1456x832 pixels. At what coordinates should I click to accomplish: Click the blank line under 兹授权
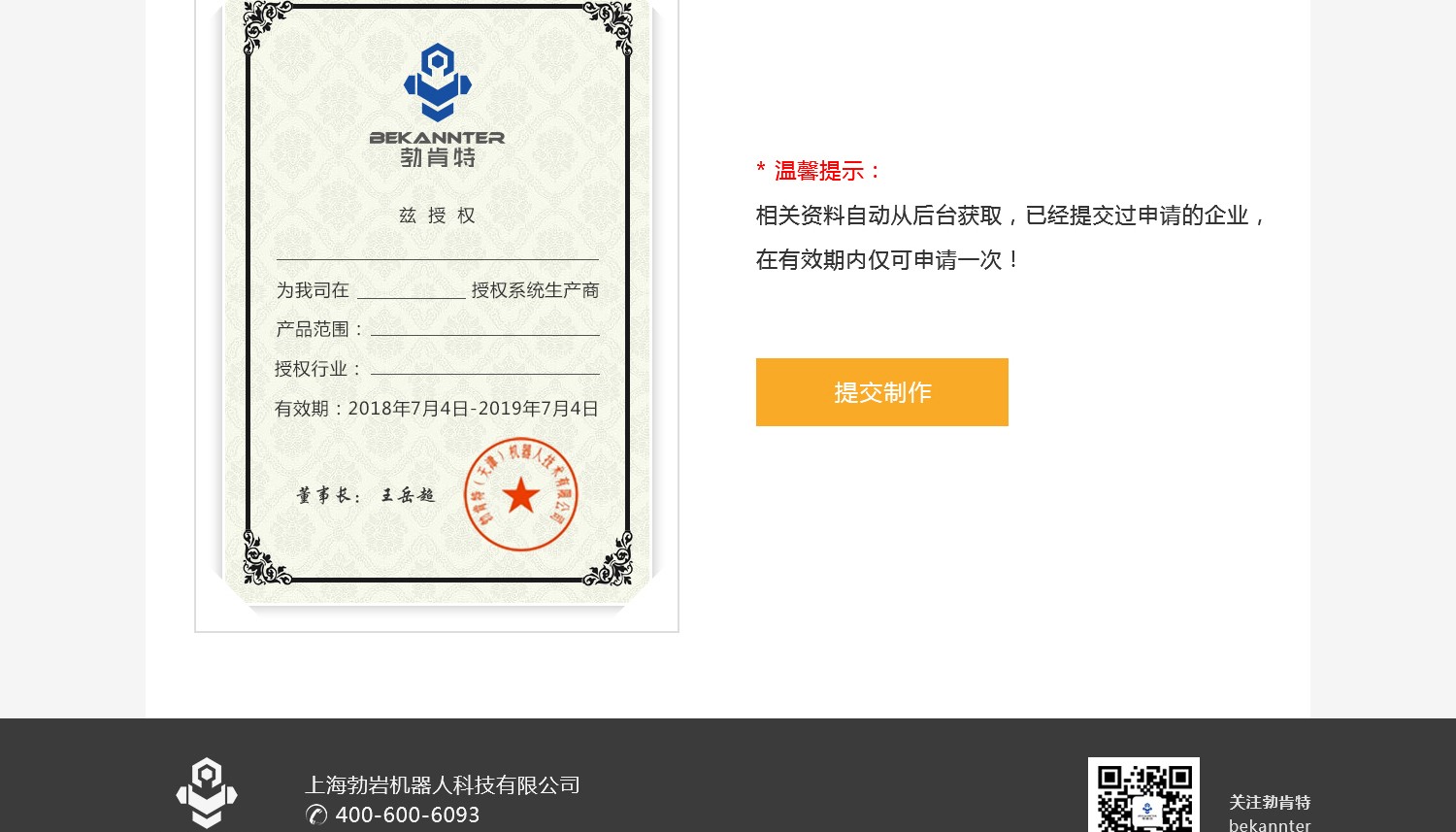[438, 259]
